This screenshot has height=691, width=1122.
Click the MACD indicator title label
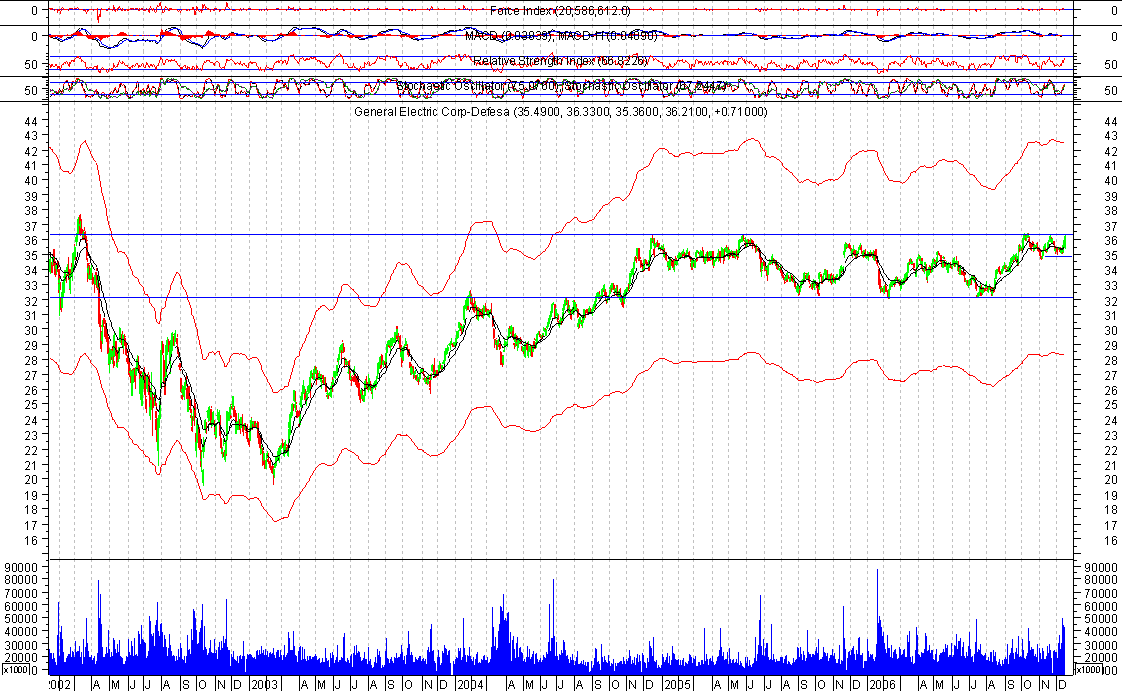[x=561, y=36]
